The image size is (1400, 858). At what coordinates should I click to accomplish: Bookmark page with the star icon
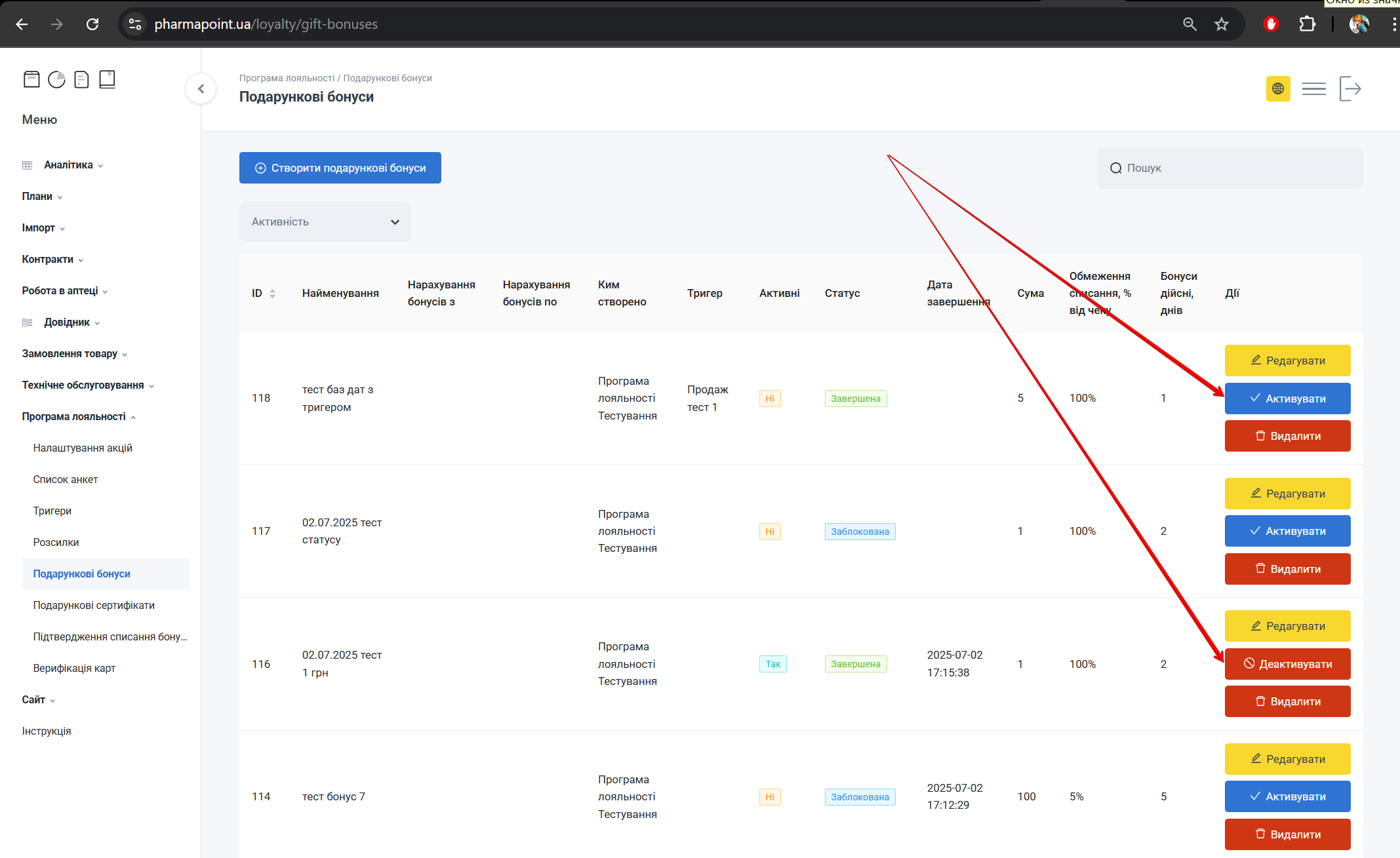1221,24
